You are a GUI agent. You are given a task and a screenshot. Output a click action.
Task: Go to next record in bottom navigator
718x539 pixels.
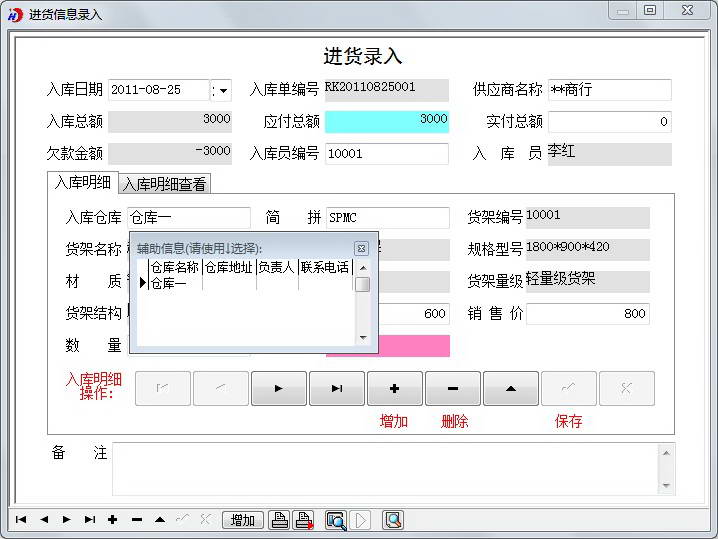click(x=67, y=519)
